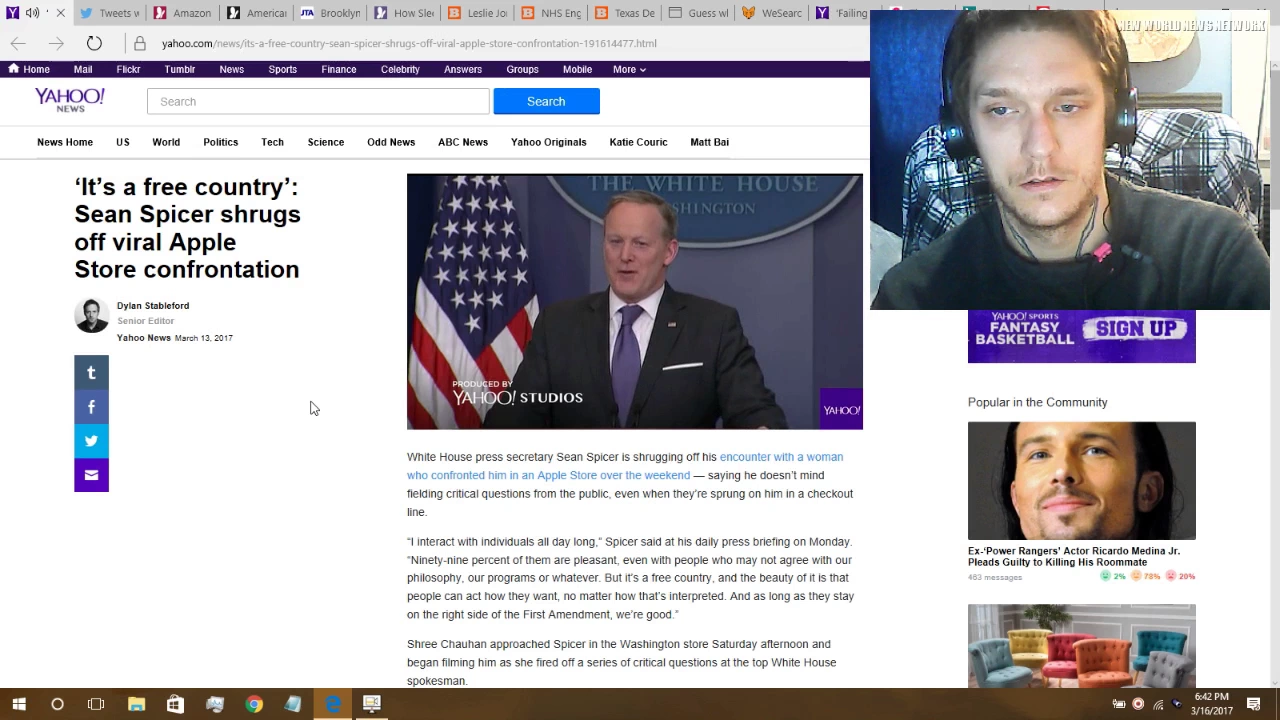The height and width of the screenshot is (720, 1280).
Task: Open the Odd News section
Action: (x=391, y=142)
